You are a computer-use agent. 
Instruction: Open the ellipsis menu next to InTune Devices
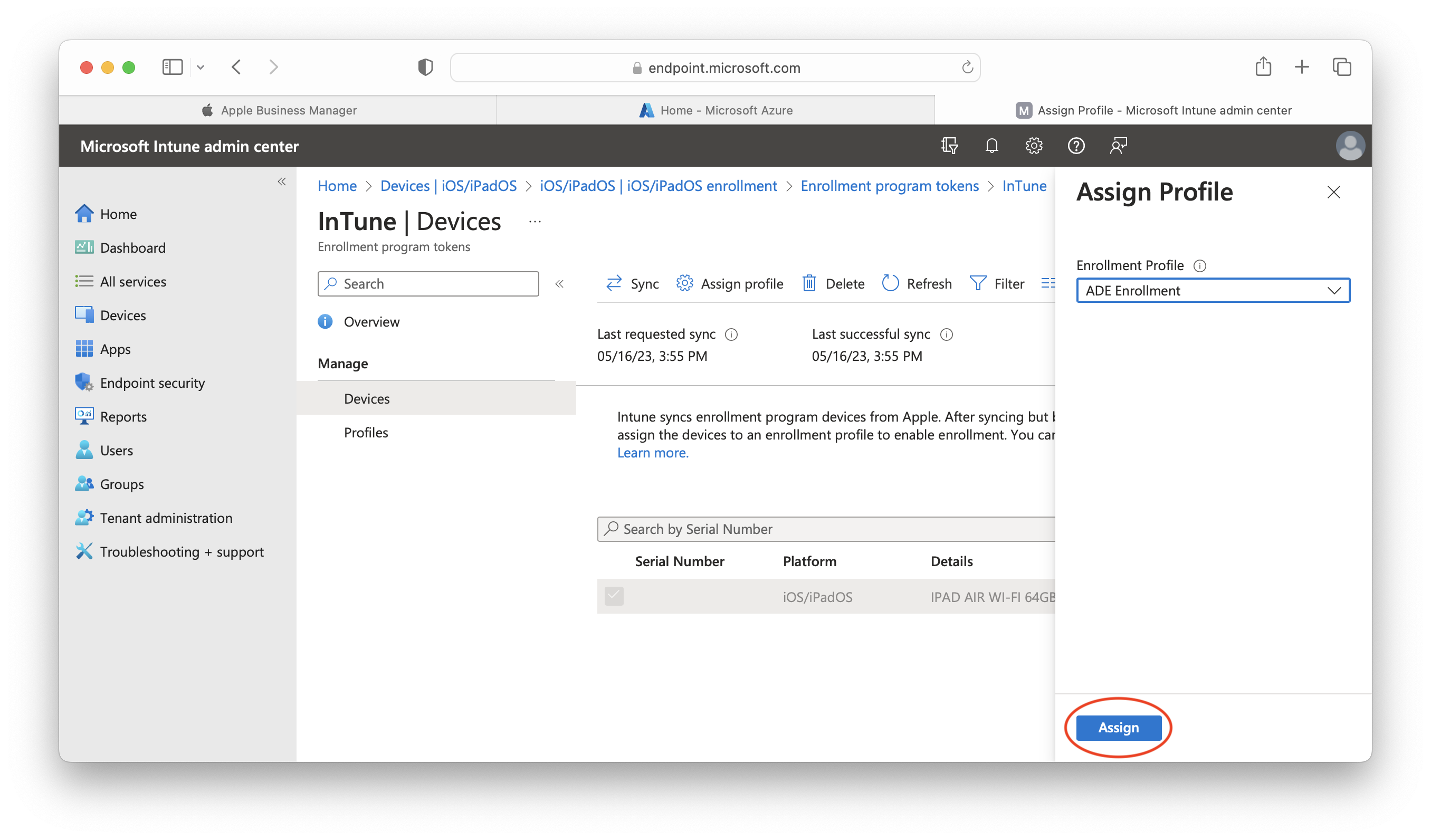(535, 221)
